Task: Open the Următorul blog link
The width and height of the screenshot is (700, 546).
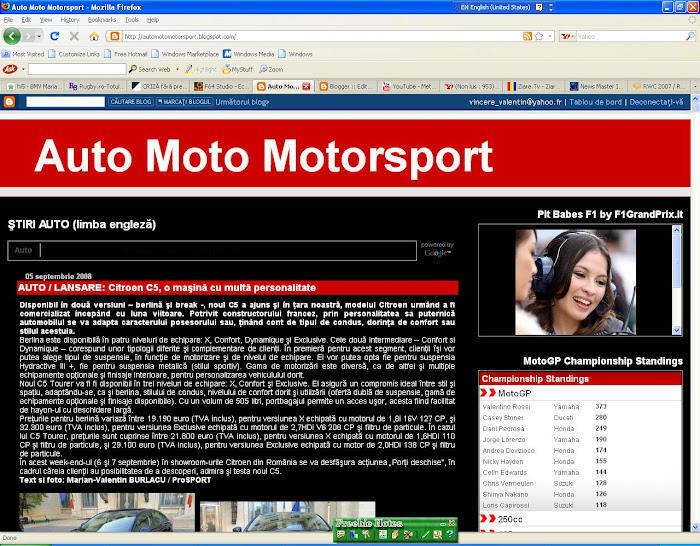Action: (242, 102)
